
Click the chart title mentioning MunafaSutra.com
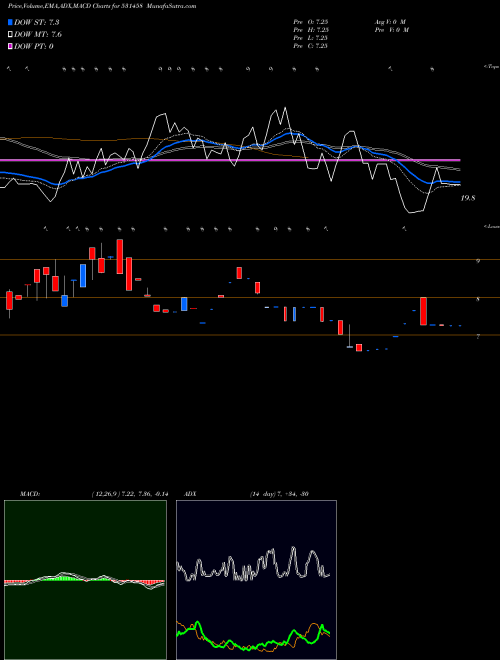[x=102, y=6]
